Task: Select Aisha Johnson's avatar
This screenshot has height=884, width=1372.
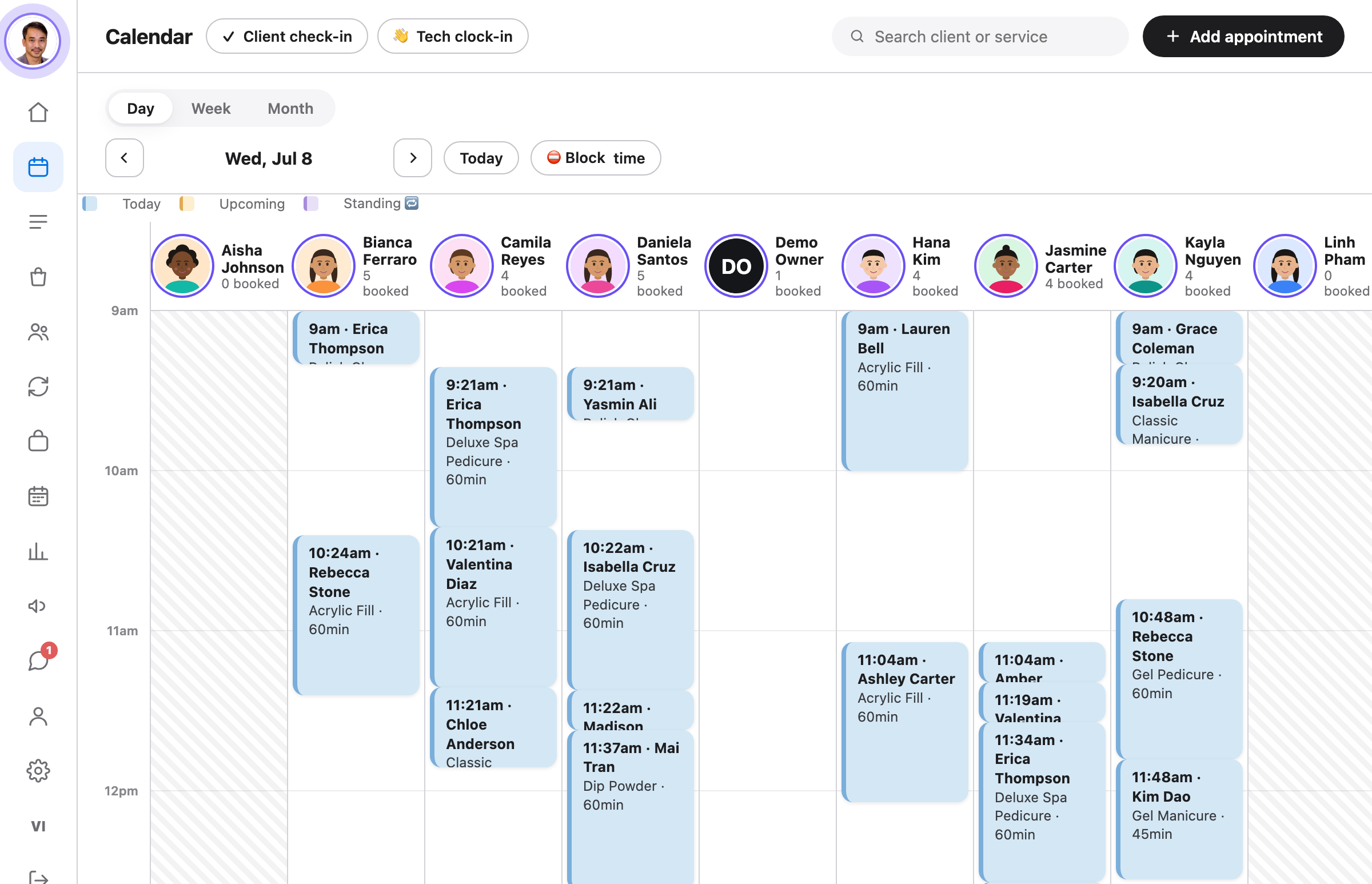Action: point(182,266)
